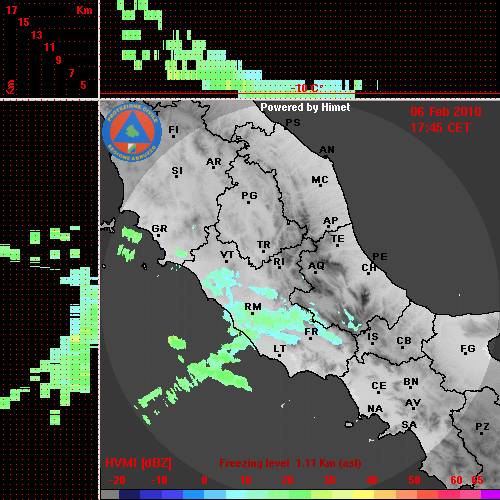The height and width of the screenshot is (500, 500).
Task: Click the '13' height scale label
Action: point(37,35)
